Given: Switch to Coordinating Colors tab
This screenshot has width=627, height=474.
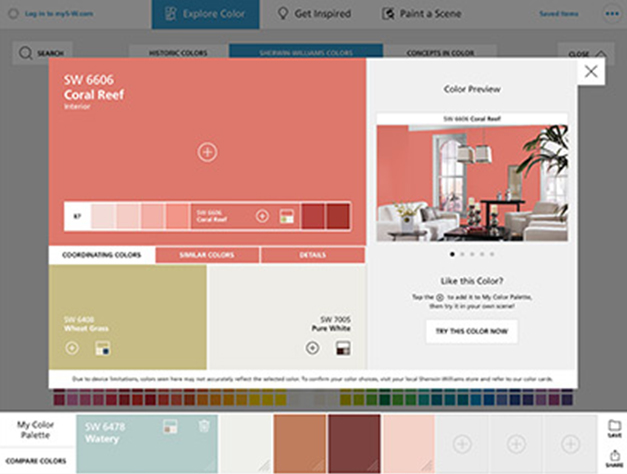Looking at the screenshot, I should click(102, 255).
